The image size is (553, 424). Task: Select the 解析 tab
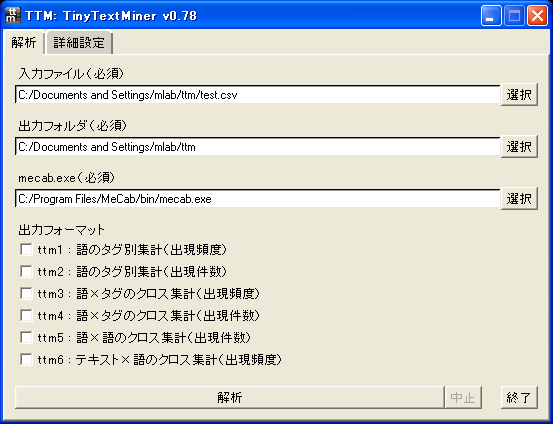click(x=24, y=43)
